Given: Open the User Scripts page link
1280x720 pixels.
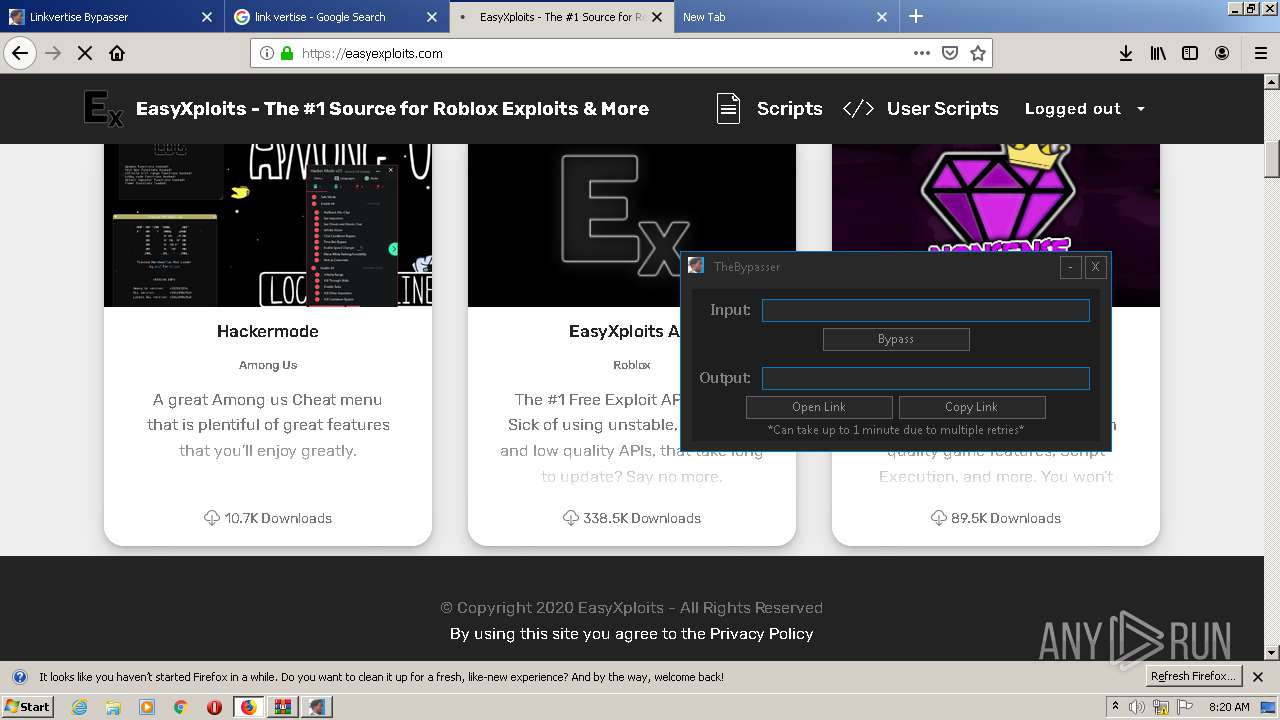Looking at the screenshot, I should 943,109.
